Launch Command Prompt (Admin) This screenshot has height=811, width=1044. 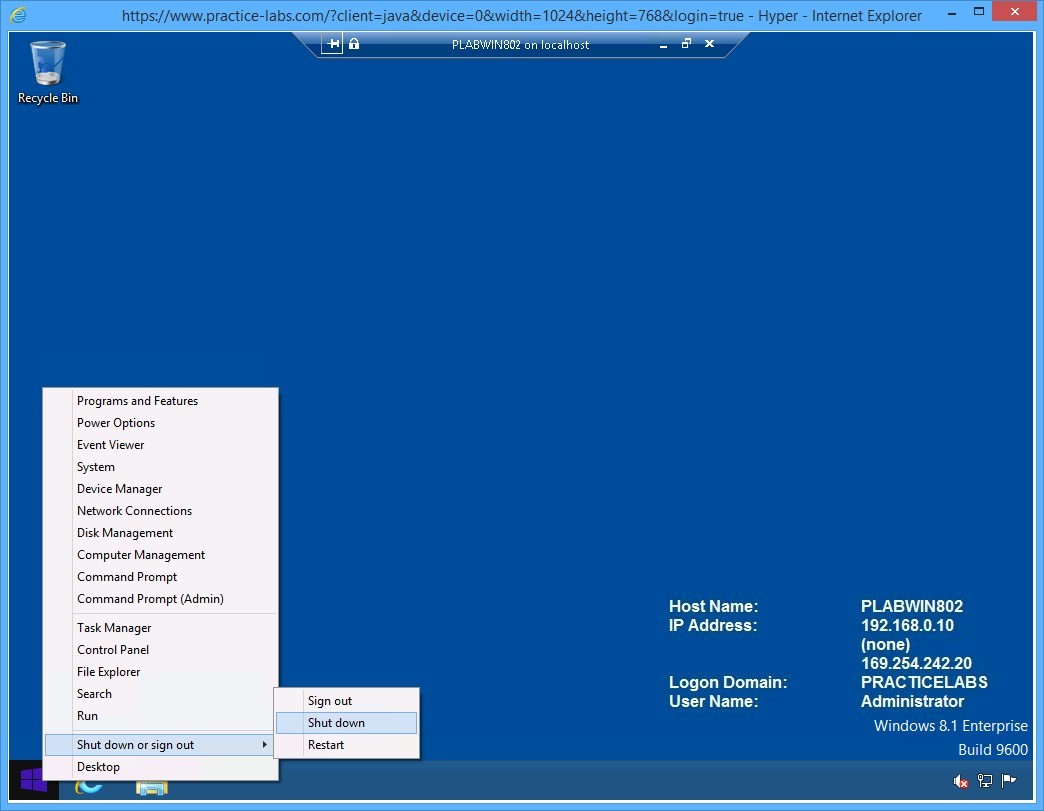[x=150, y=598]
